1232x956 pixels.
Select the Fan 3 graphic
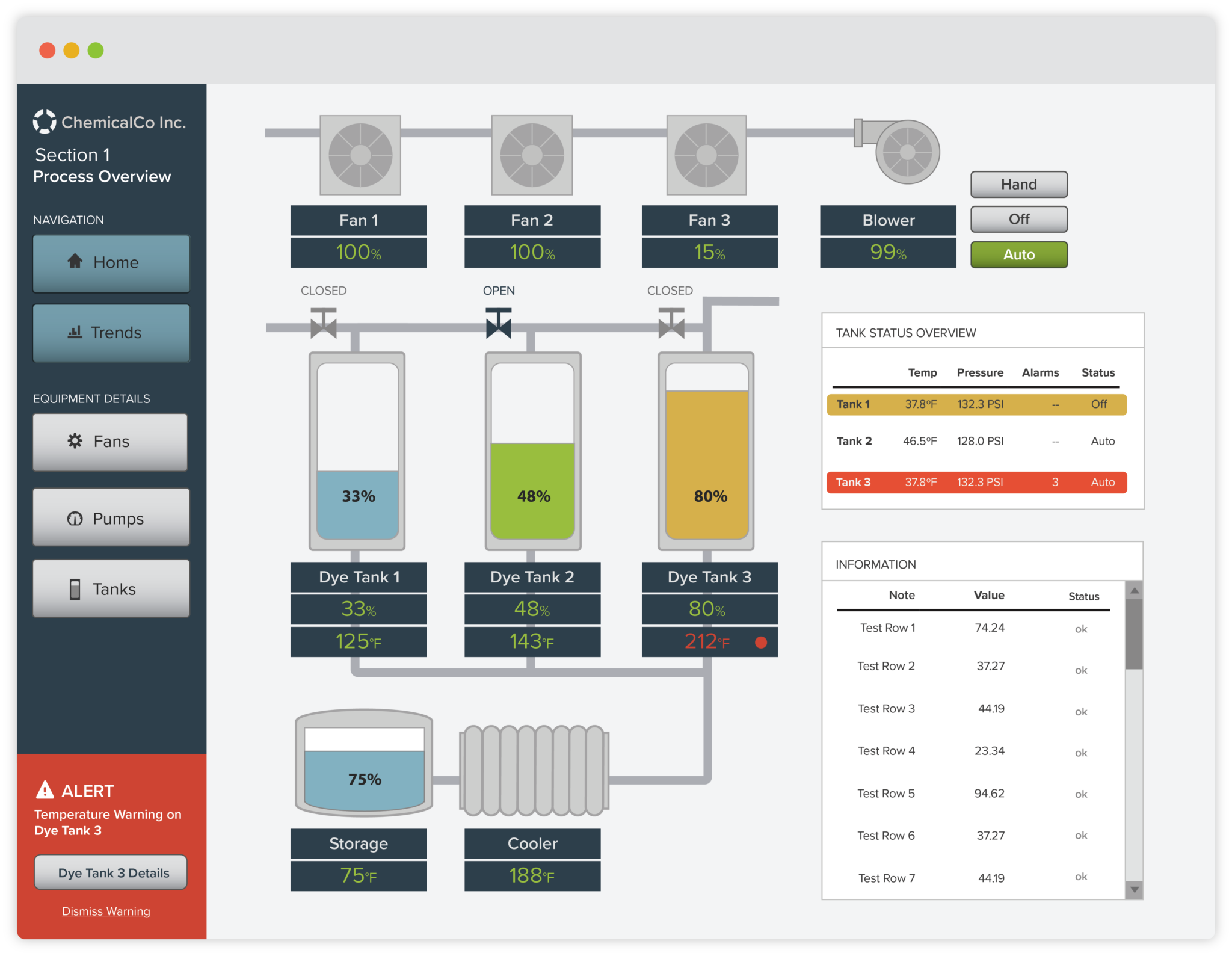708,155
